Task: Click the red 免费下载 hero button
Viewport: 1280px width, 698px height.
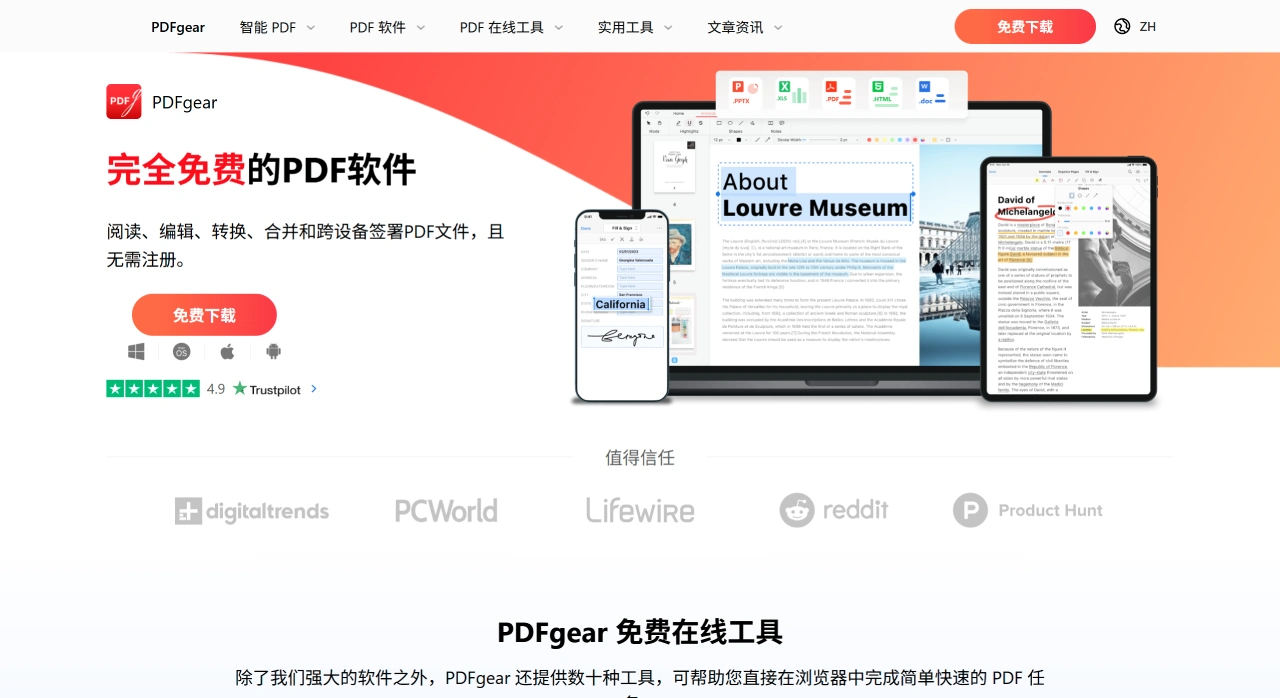Action: [204, 314]
